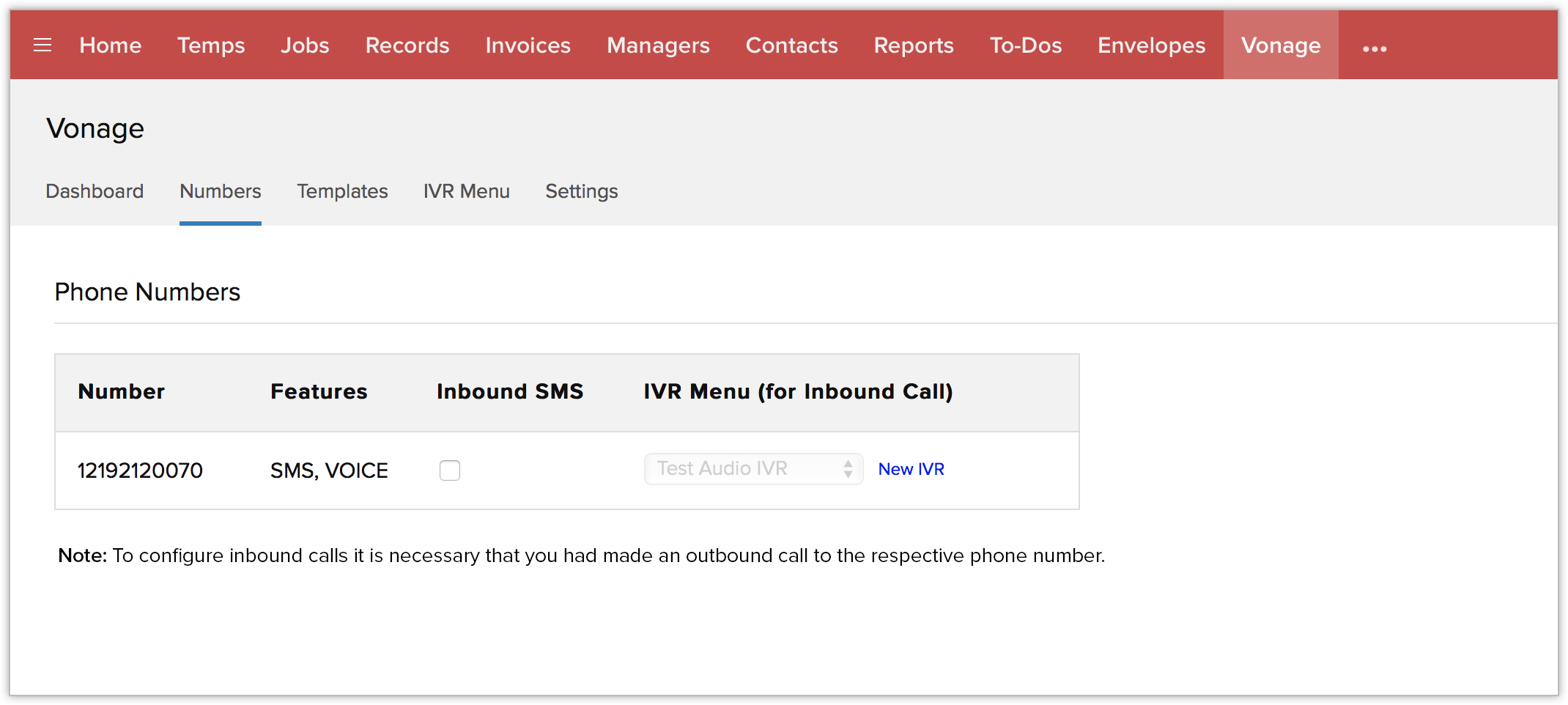1568x705 pixels.
Task: Click the Inbound SMS column header
Action: pyautogui.click(x=510, y=391)
